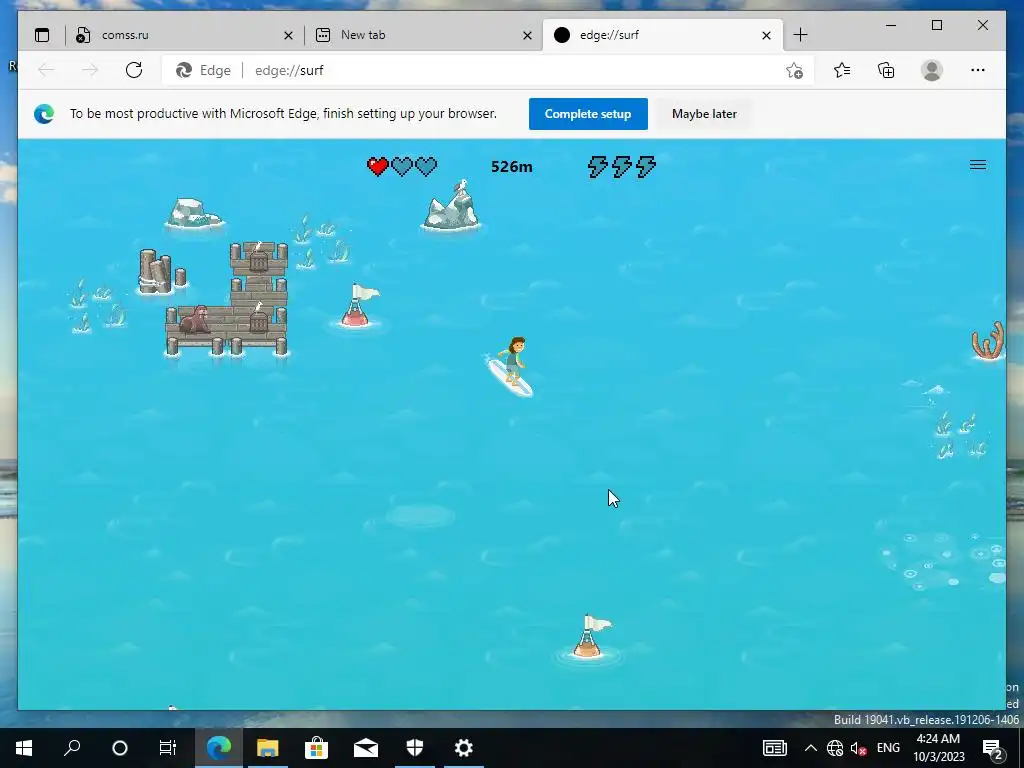Click the red filled heart life
Image resolution: width=1024 pixels, height=768 pixels.
(x=377, y=167)
